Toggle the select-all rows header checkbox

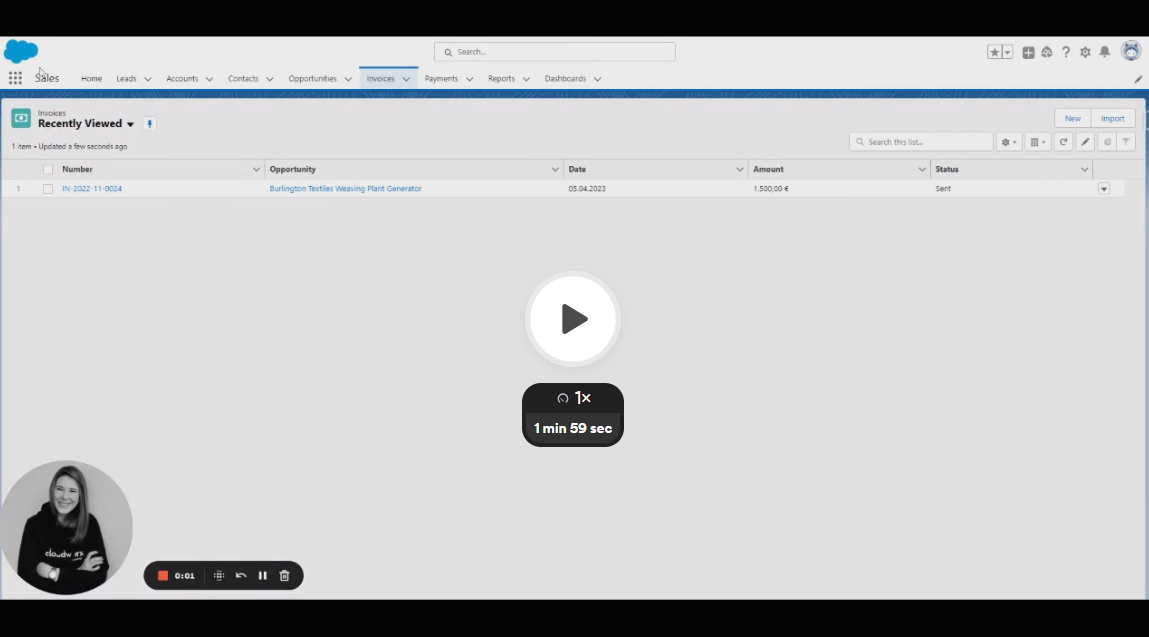pyautogui.click(x=48, y=169)
